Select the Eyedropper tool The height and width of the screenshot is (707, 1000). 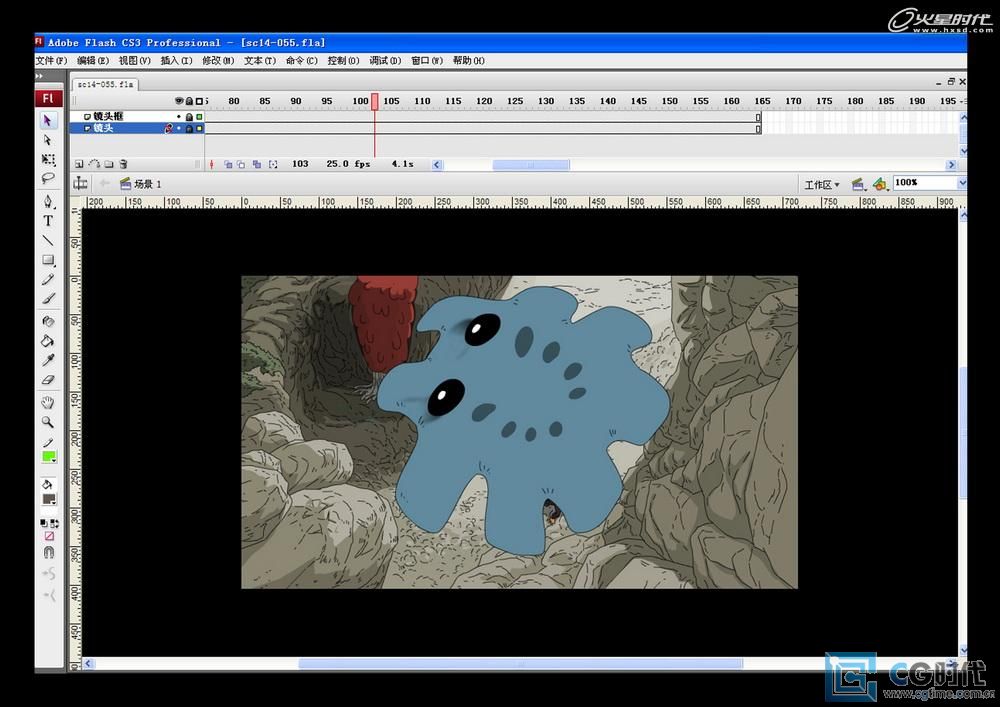point(48,360)
